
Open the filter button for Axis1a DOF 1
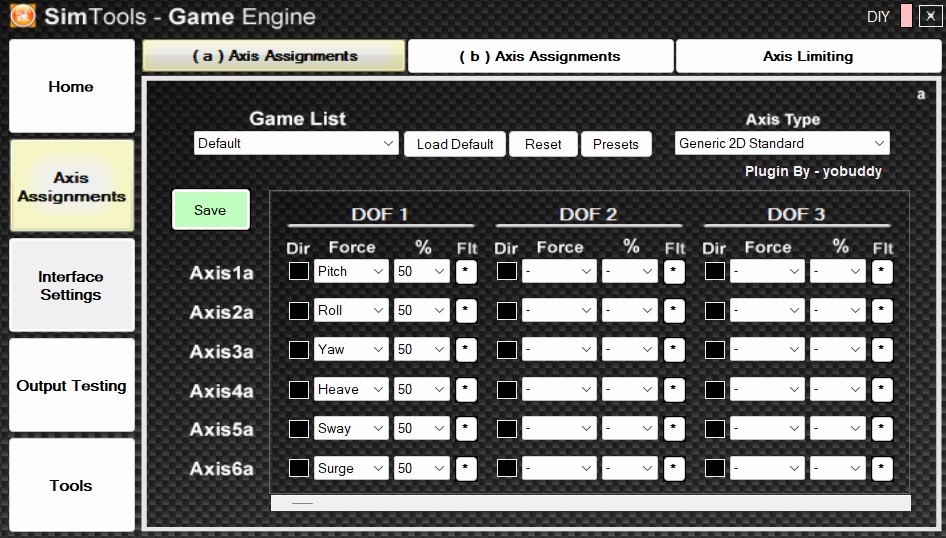[466, 272]
